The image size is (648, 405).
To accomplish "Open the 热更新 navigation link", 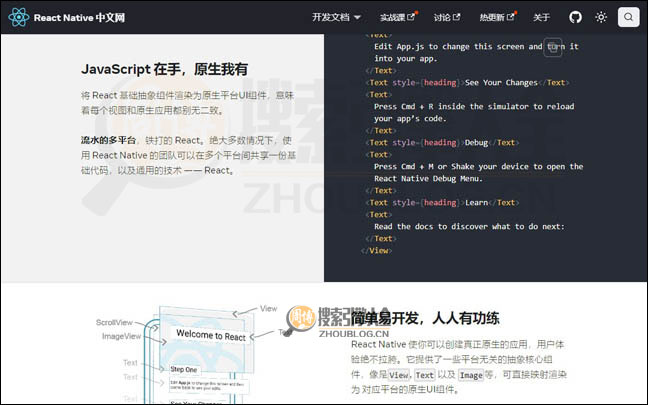I will [x=498, y=17].
